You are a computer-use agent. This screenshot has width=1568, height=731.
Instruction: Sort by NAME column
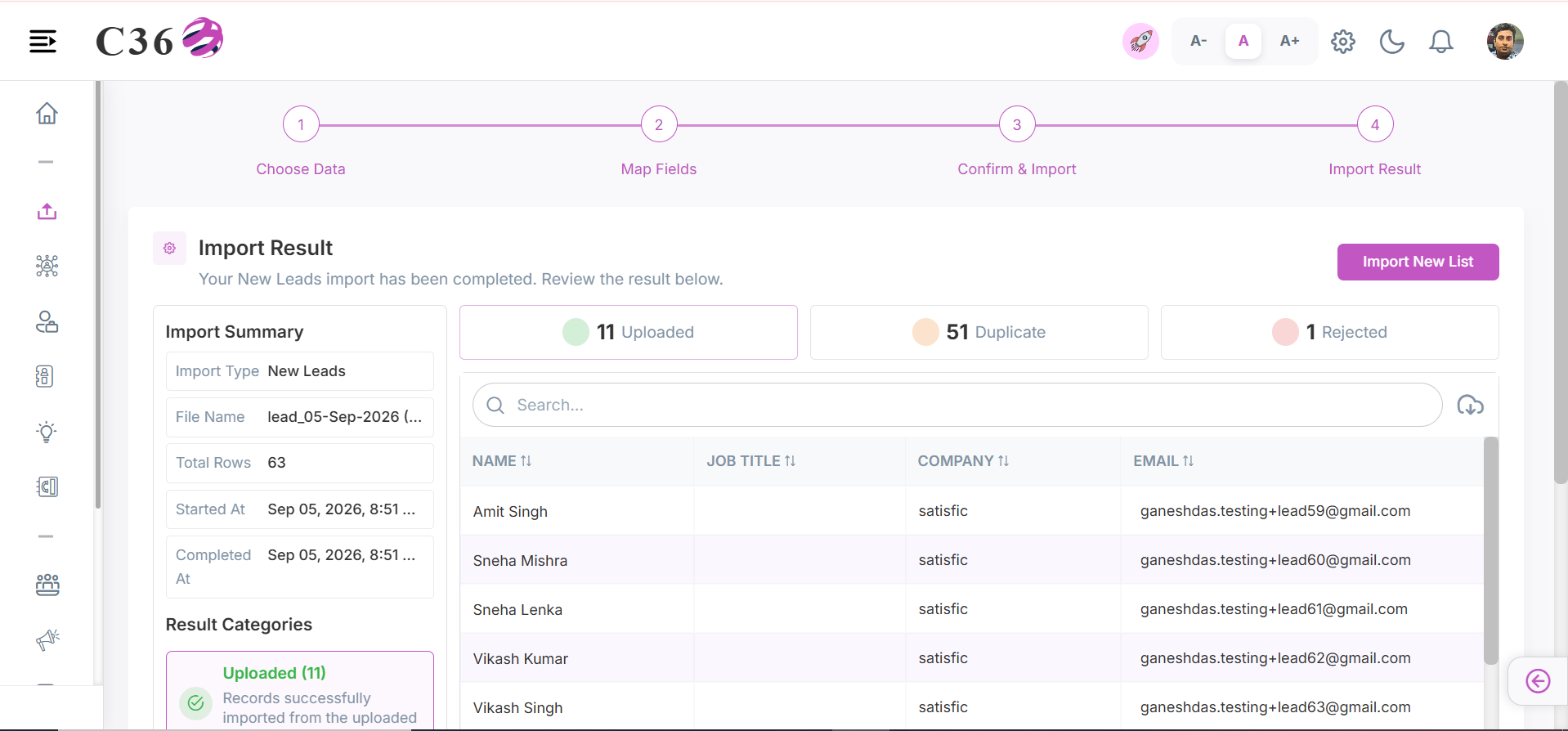tap(502, 461)
